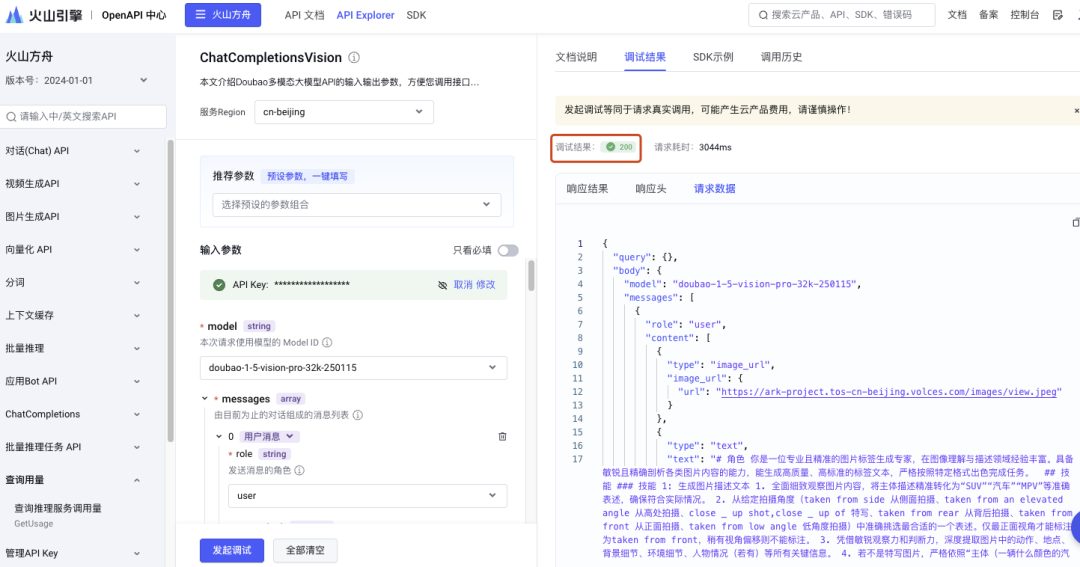Click the hamburger icon in 火山方舟 button
Screen dimensions: 1080x567
(200, 14)
